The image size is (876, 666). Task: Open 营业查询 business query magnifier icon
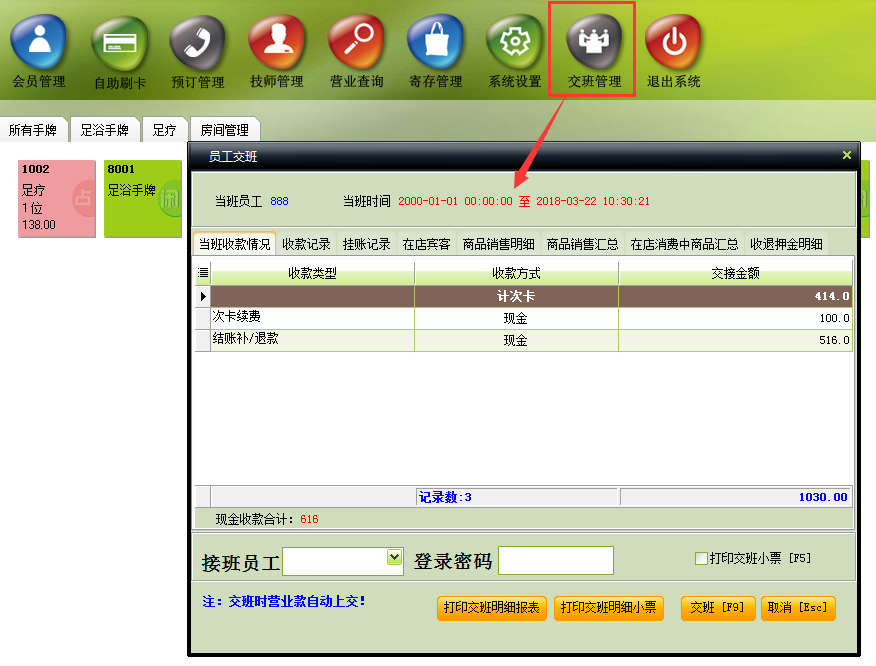pos(356,42)
